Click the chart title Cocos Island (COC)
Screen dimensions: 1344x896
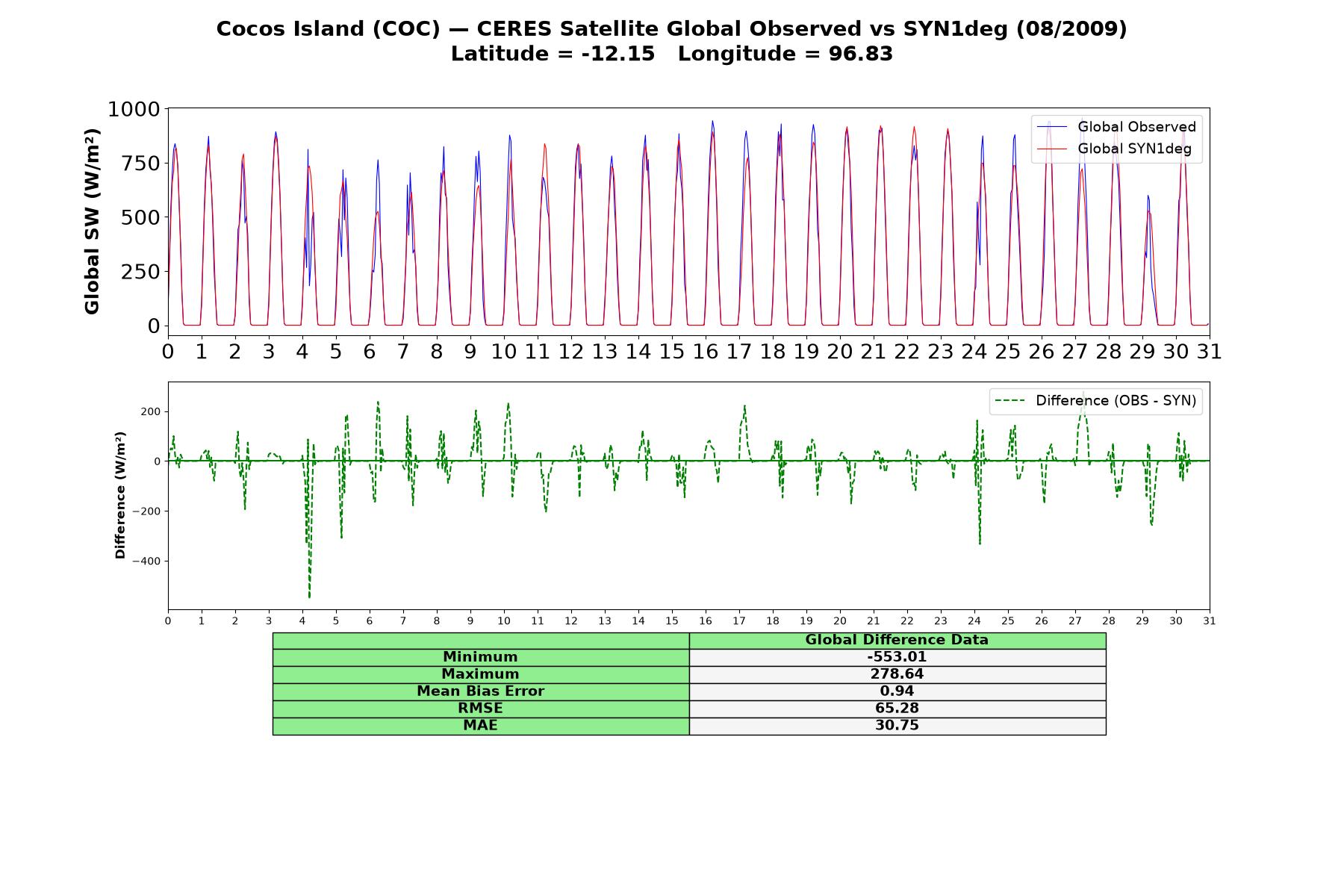[x=329, y=29]
